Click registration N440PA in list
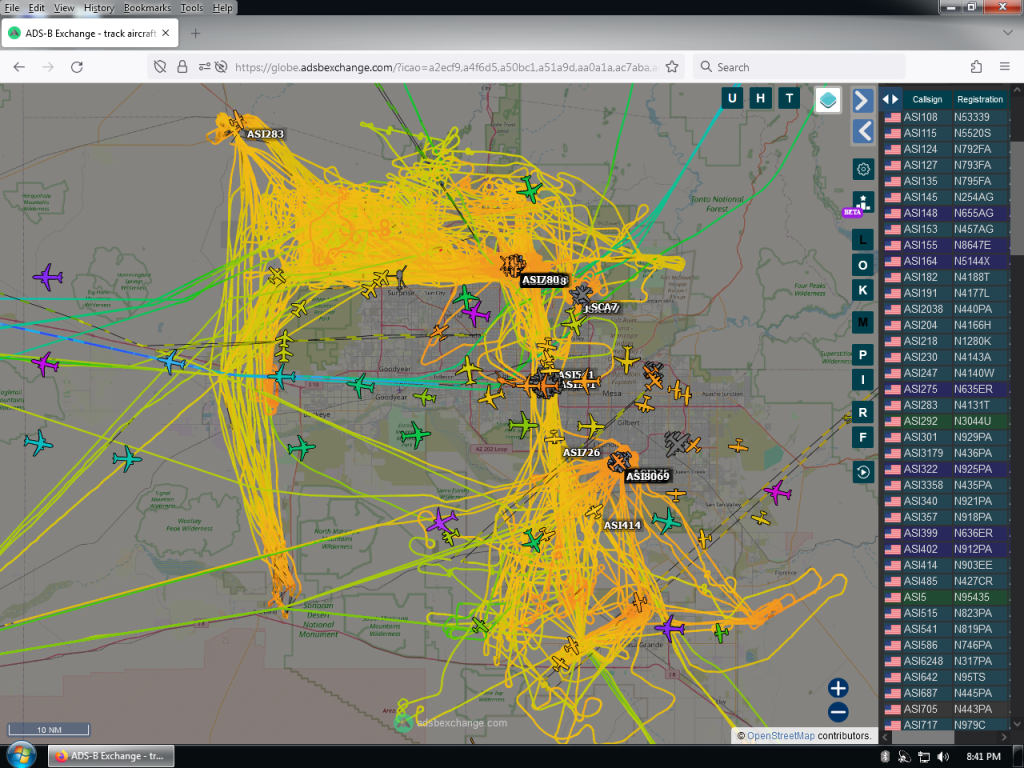1024x768 pixels. click(x=972, y=309)
